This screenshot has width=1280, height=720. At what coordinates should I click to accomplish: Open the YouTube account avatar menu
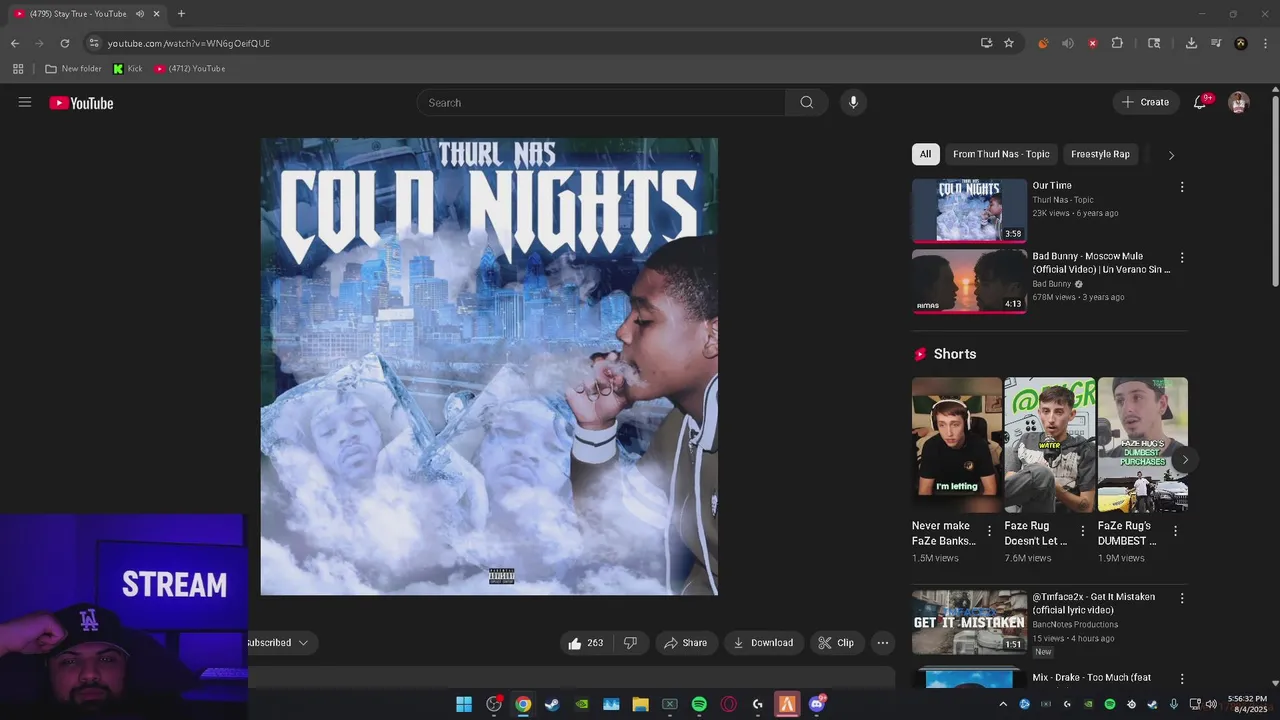tap(1239, 102)
